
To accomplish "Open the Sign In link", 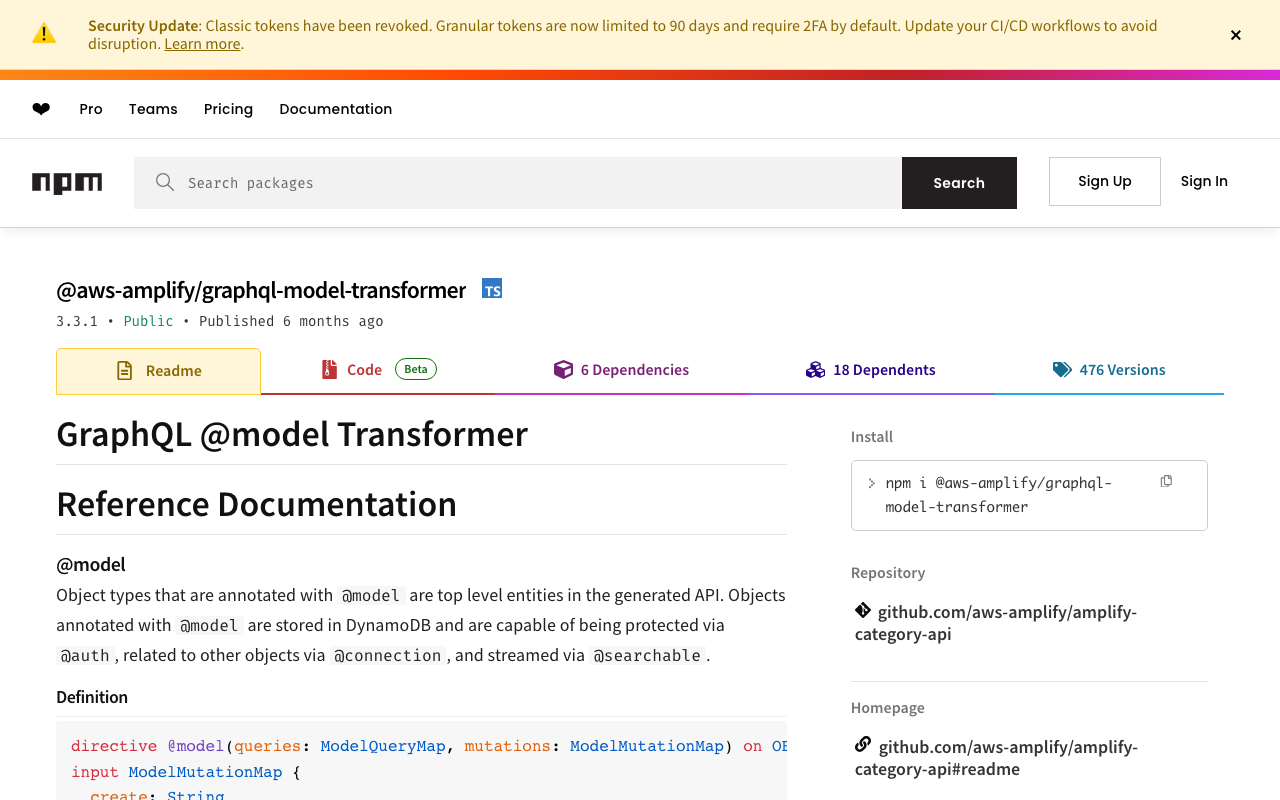I will point(1204,181).
